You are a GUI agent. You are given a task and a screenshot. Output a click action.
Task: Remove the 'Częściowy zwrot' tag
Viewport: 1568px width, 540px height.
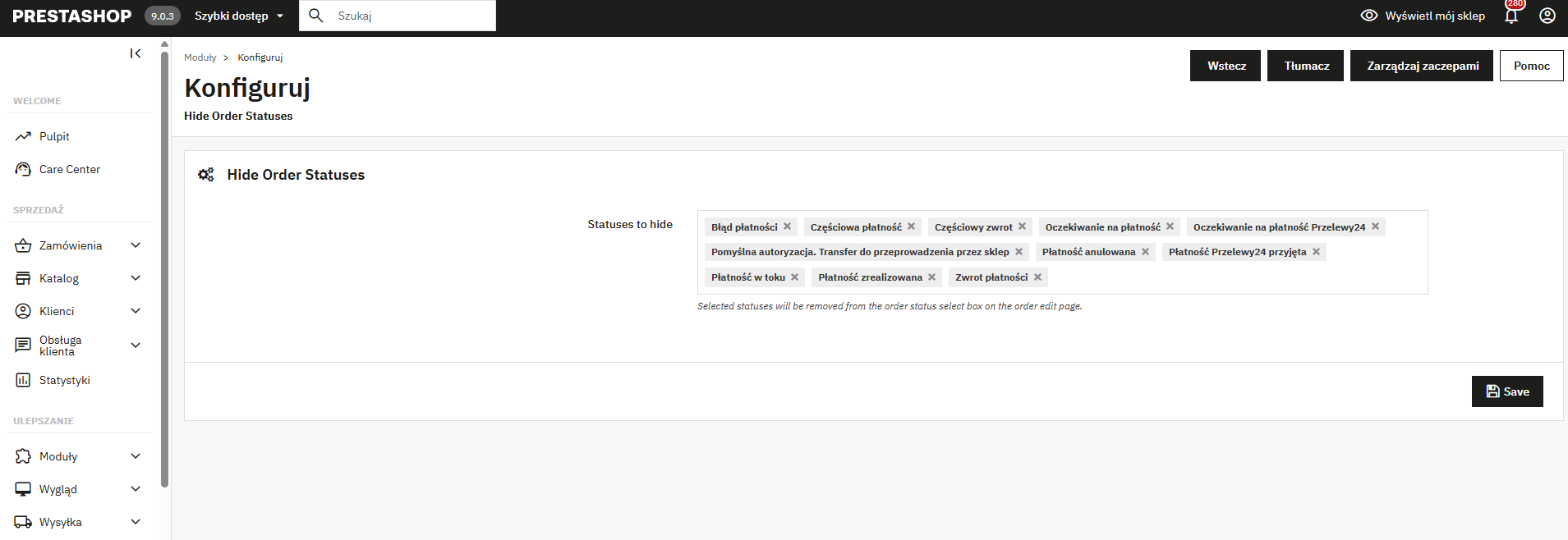point(1022,227)
